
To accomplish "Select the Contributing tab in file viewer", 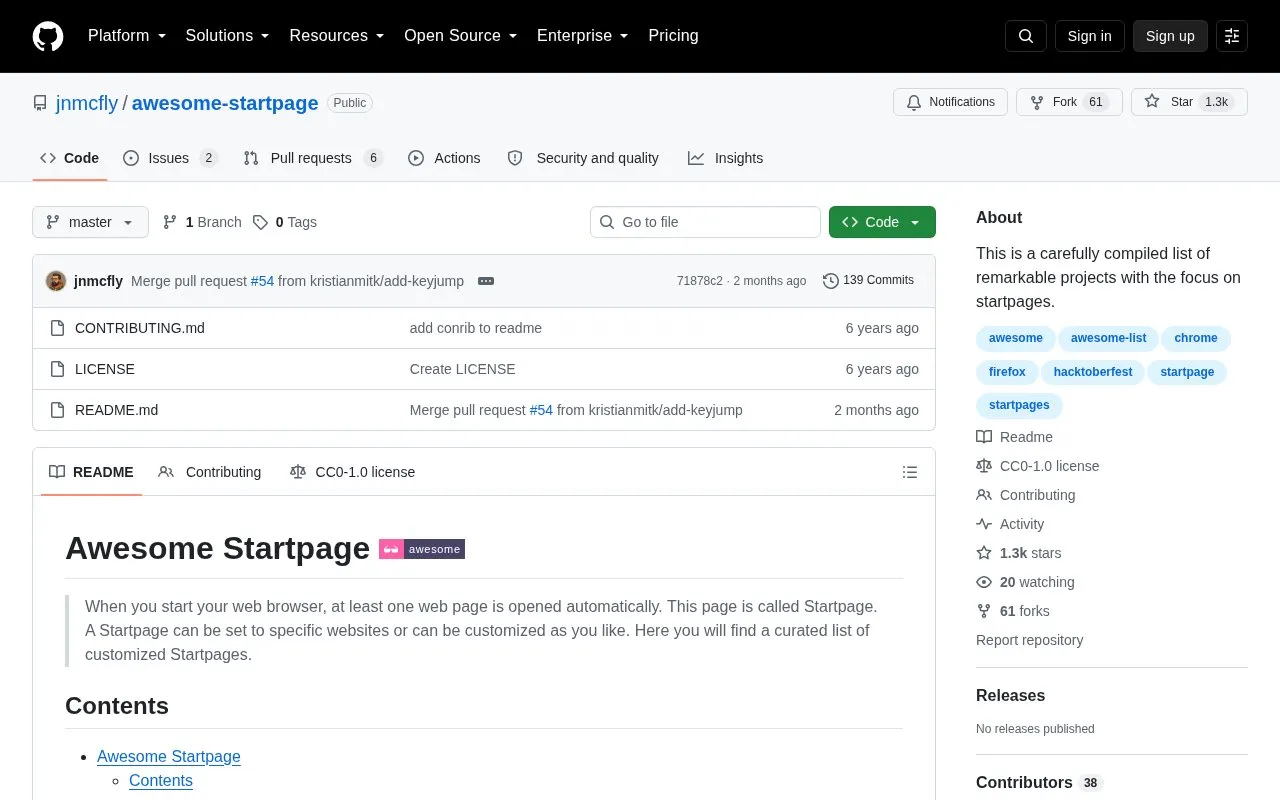I will point(210,472).
